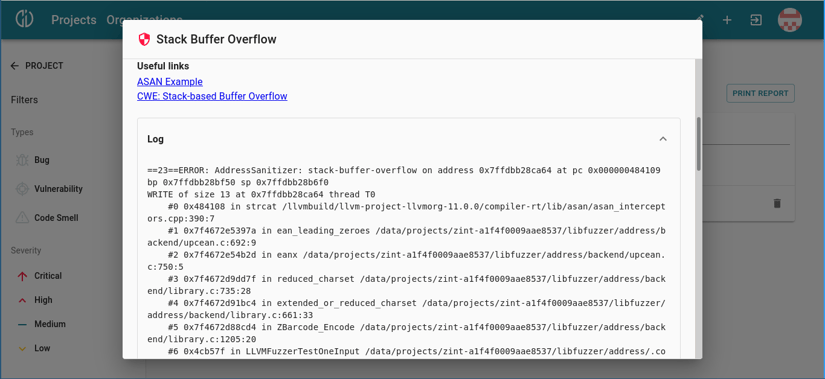The image size is (825, 379).
Task: Select the High severity filter
Action: (35, 300)
